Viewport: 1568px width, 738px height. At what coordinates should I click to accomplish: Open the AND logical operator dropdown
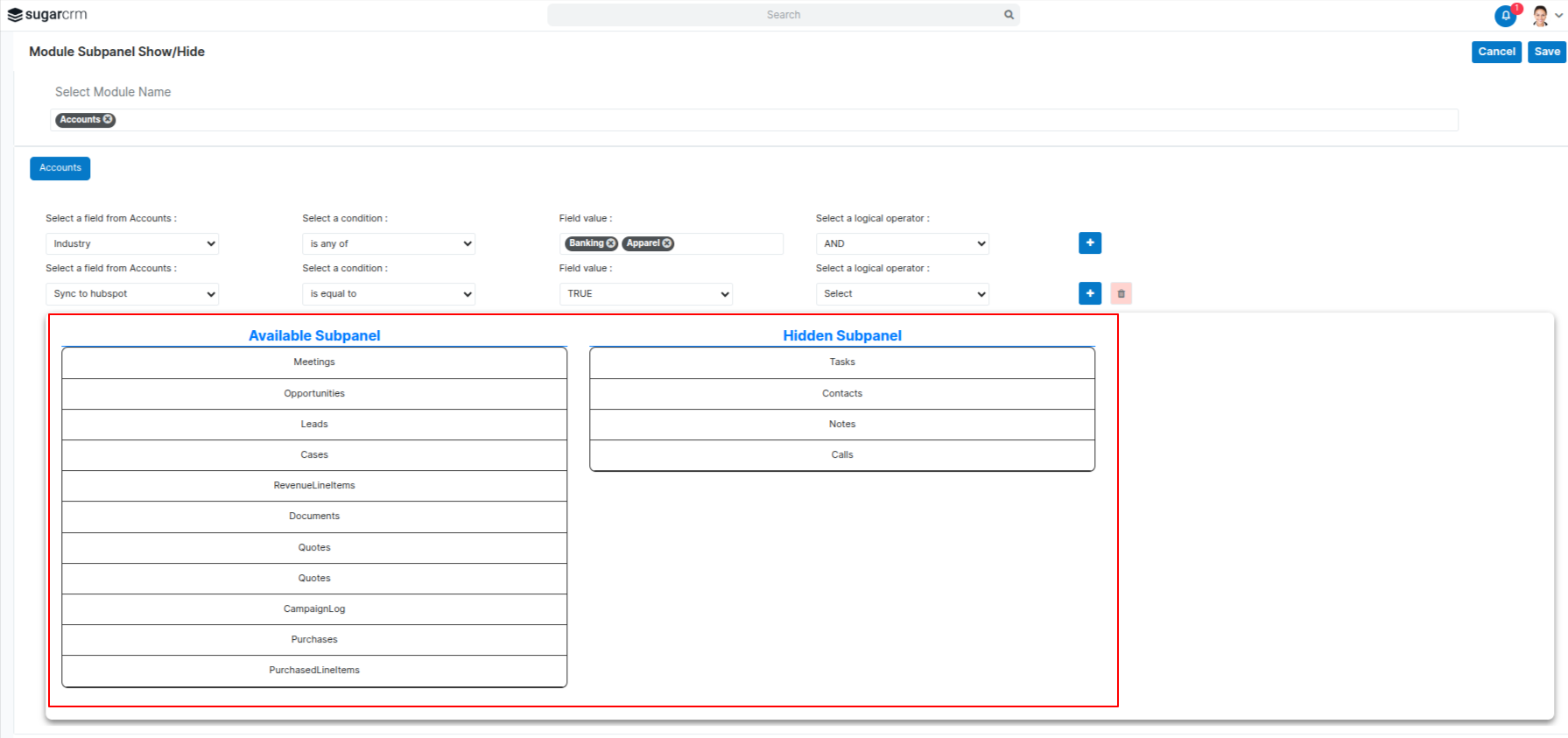(x=902, y=244)
